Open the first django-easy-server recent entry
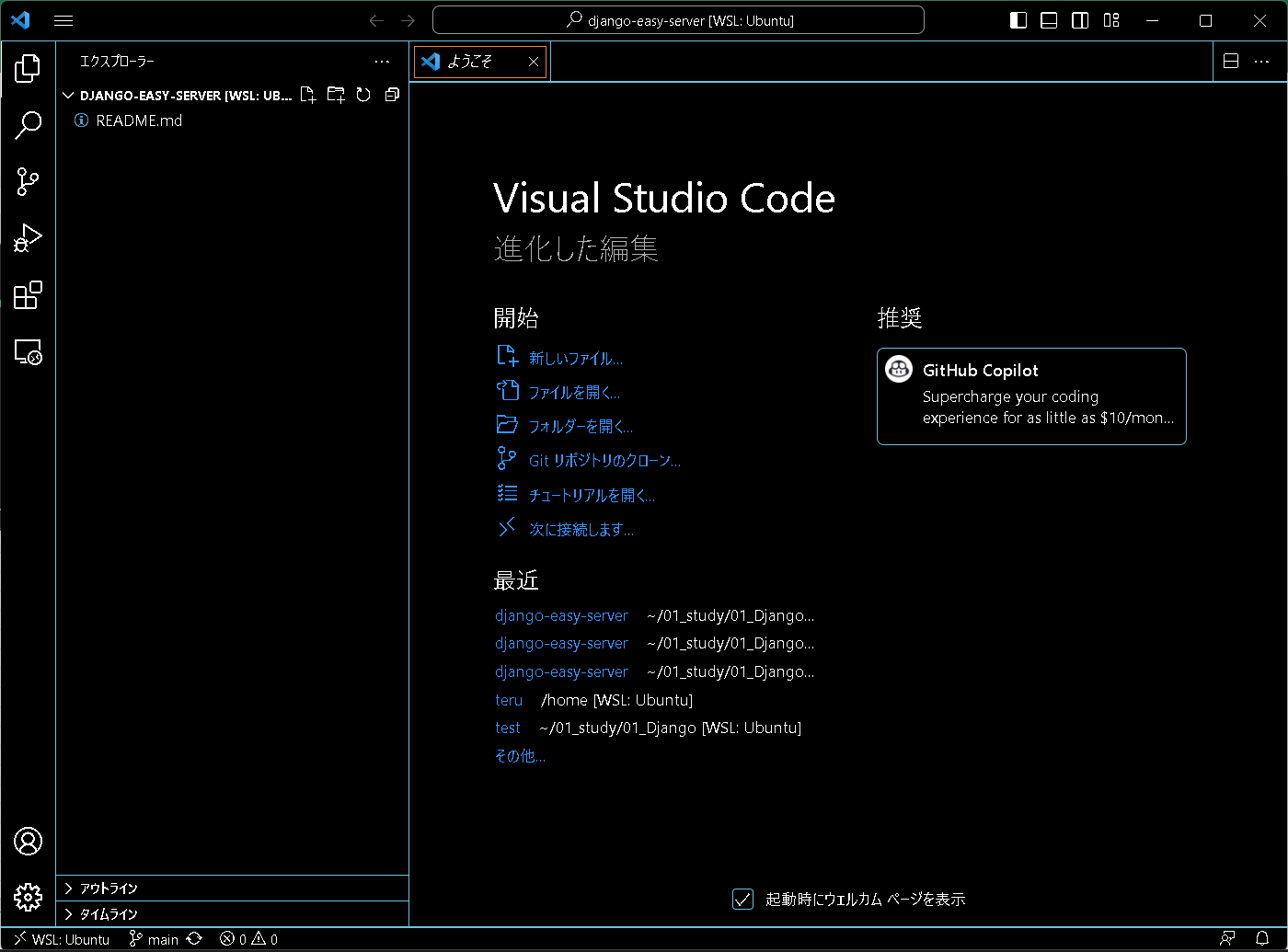This screenshot has height=952, width=1288. pyautogui.click(x=561, y=615)
